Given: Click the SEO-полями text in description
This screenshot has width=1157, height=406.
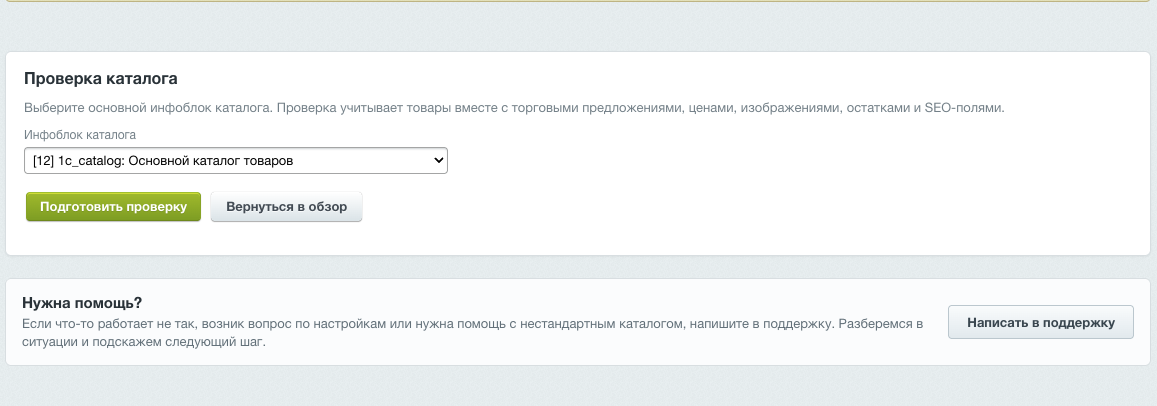Looking at the screenshot, I should pos(964,108).
